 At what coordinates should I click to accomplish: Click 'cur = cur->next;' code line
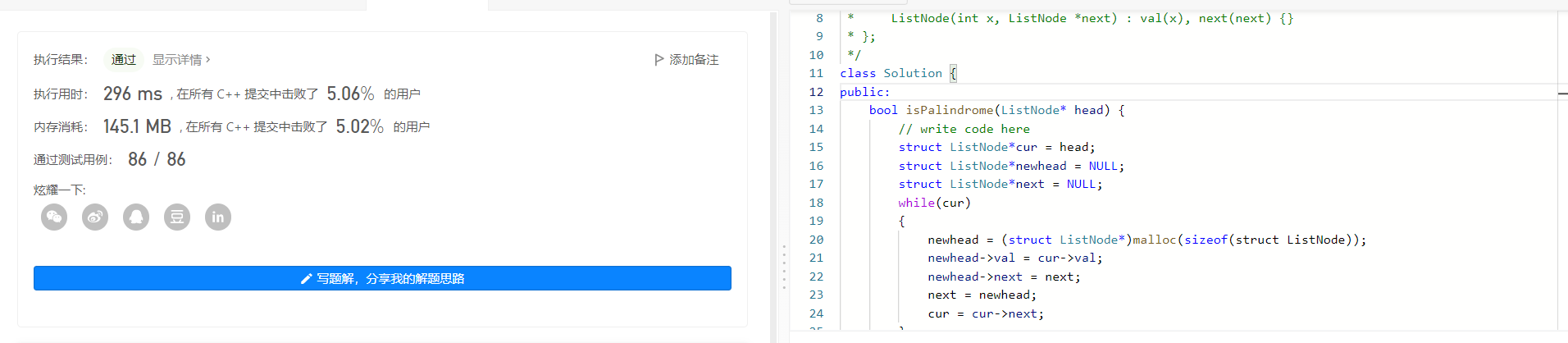tap(986, 313)
